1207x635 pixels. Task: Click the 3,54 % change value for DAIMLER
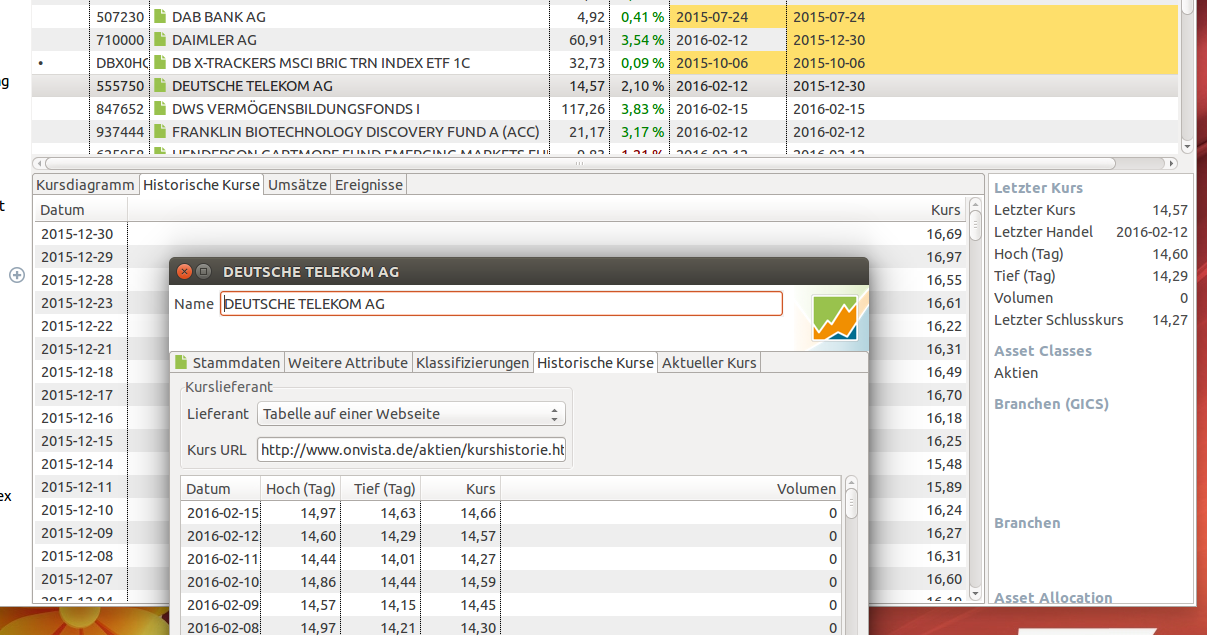pos(642,40)
